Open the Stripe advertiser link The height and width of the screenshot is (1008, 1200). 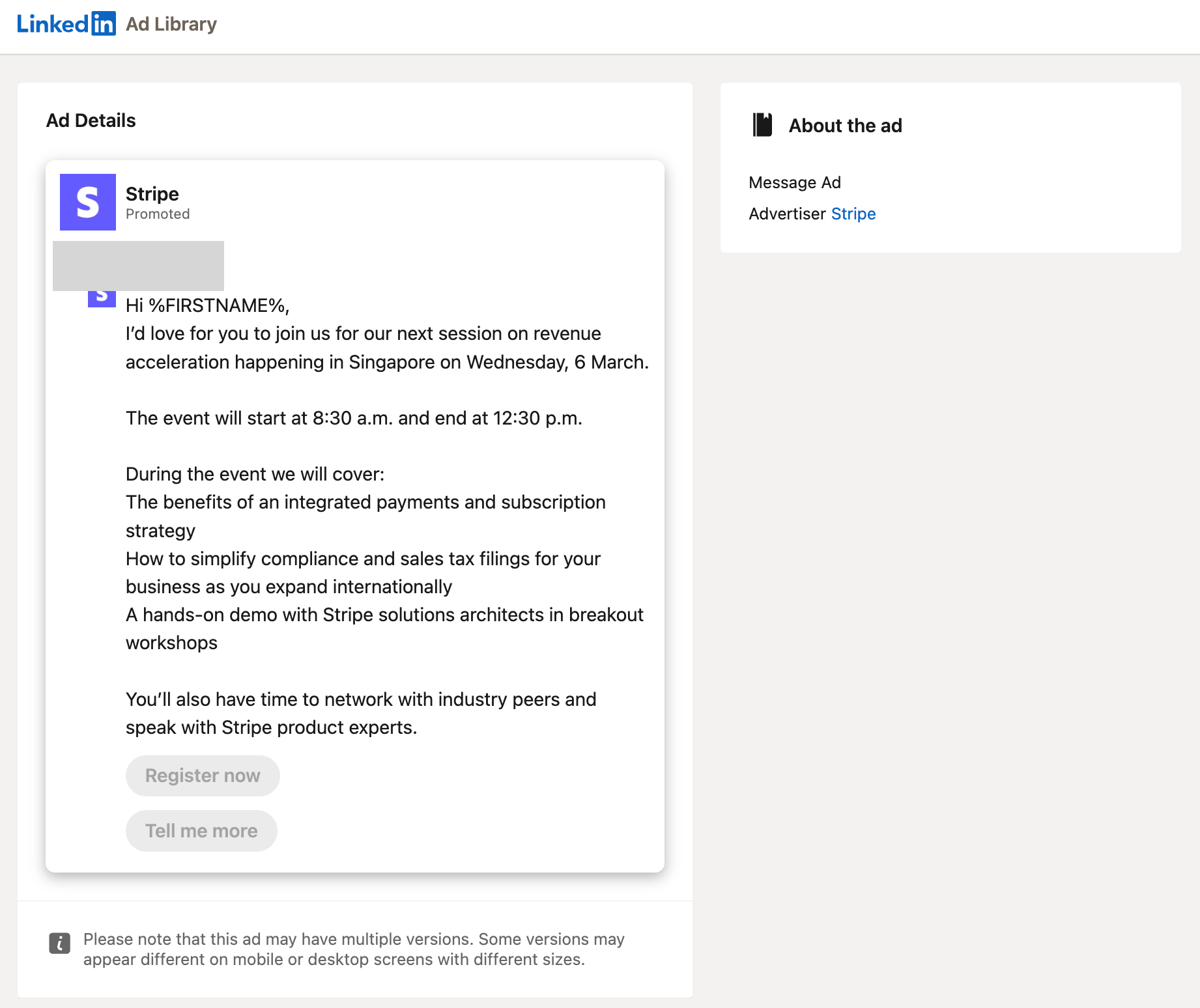coord(853,214)
